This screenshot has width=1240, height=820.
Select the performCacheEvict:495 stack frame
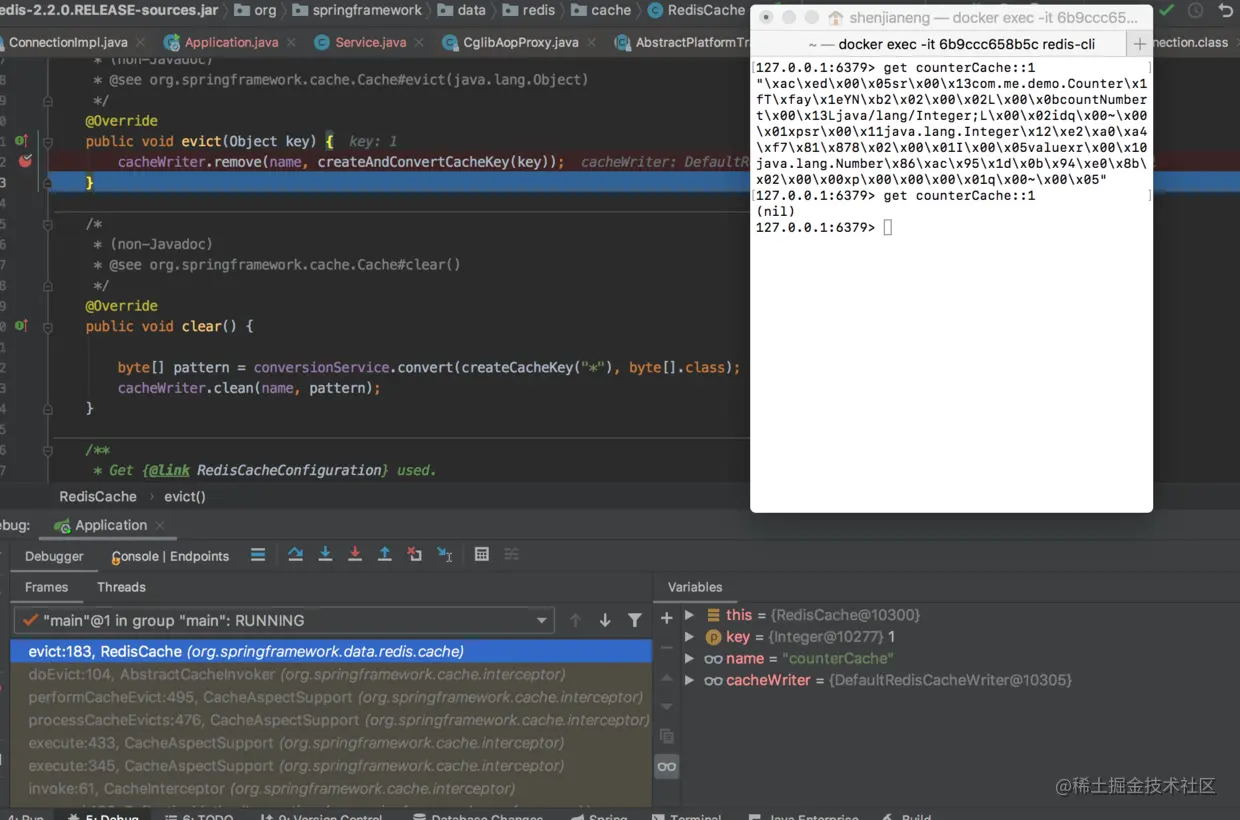331,697
